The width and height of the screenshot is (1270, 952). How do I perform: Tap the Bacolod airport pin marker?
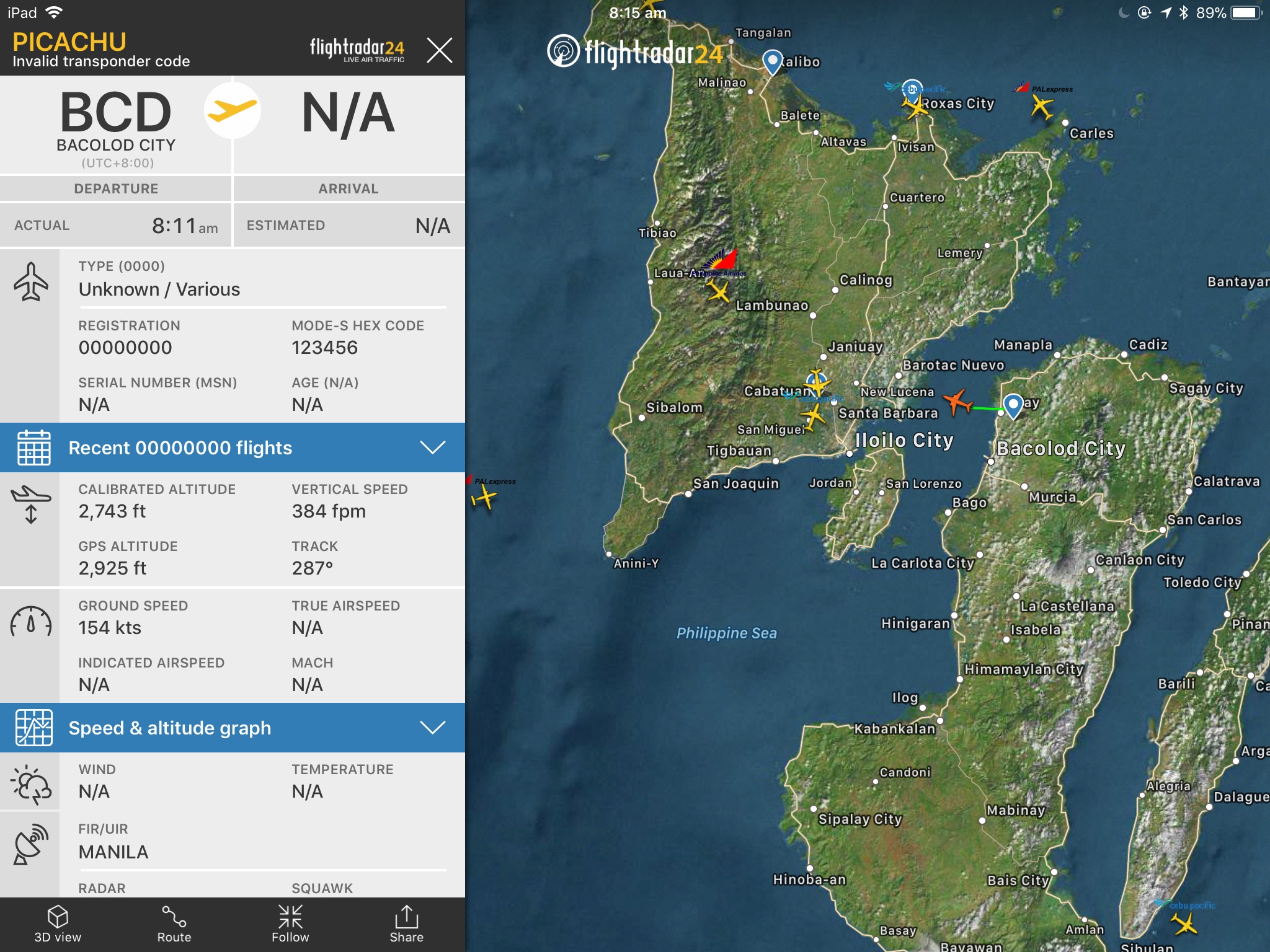click(x=1013, y=405)
